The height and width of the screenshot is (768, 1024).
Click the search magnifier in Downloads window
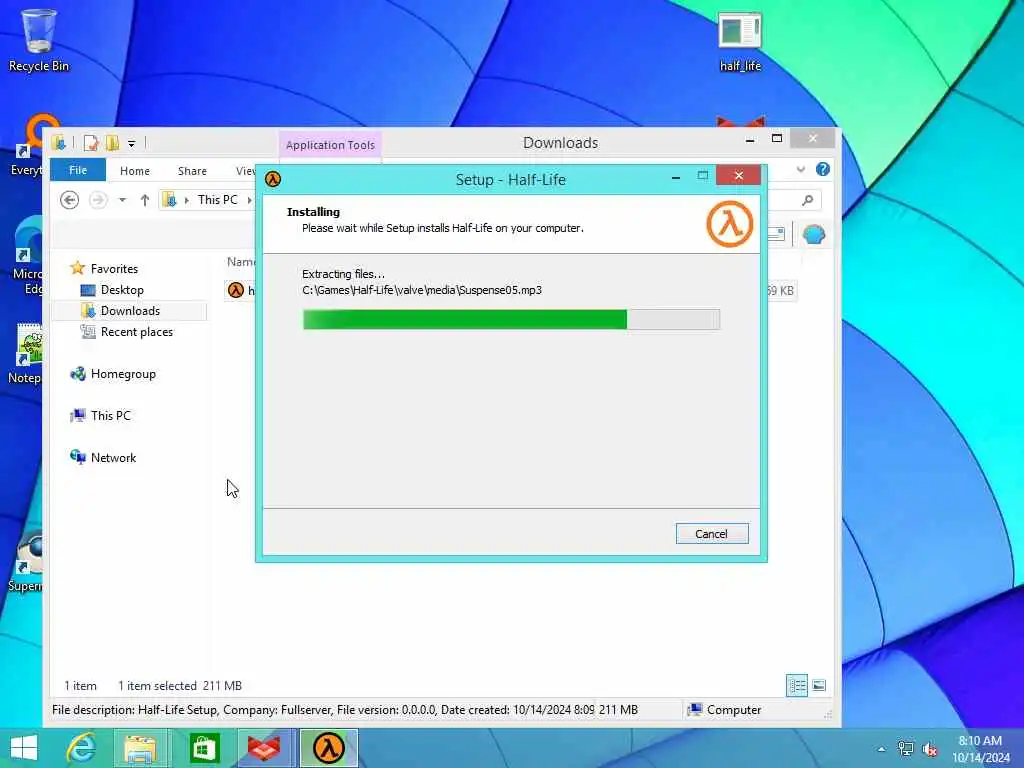coord(808,200)
